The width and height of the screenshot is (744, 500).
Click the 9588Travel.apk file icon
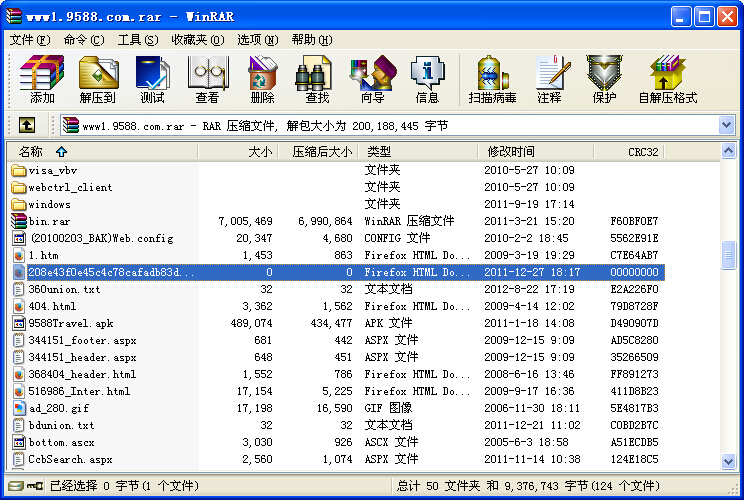[19, 324]
